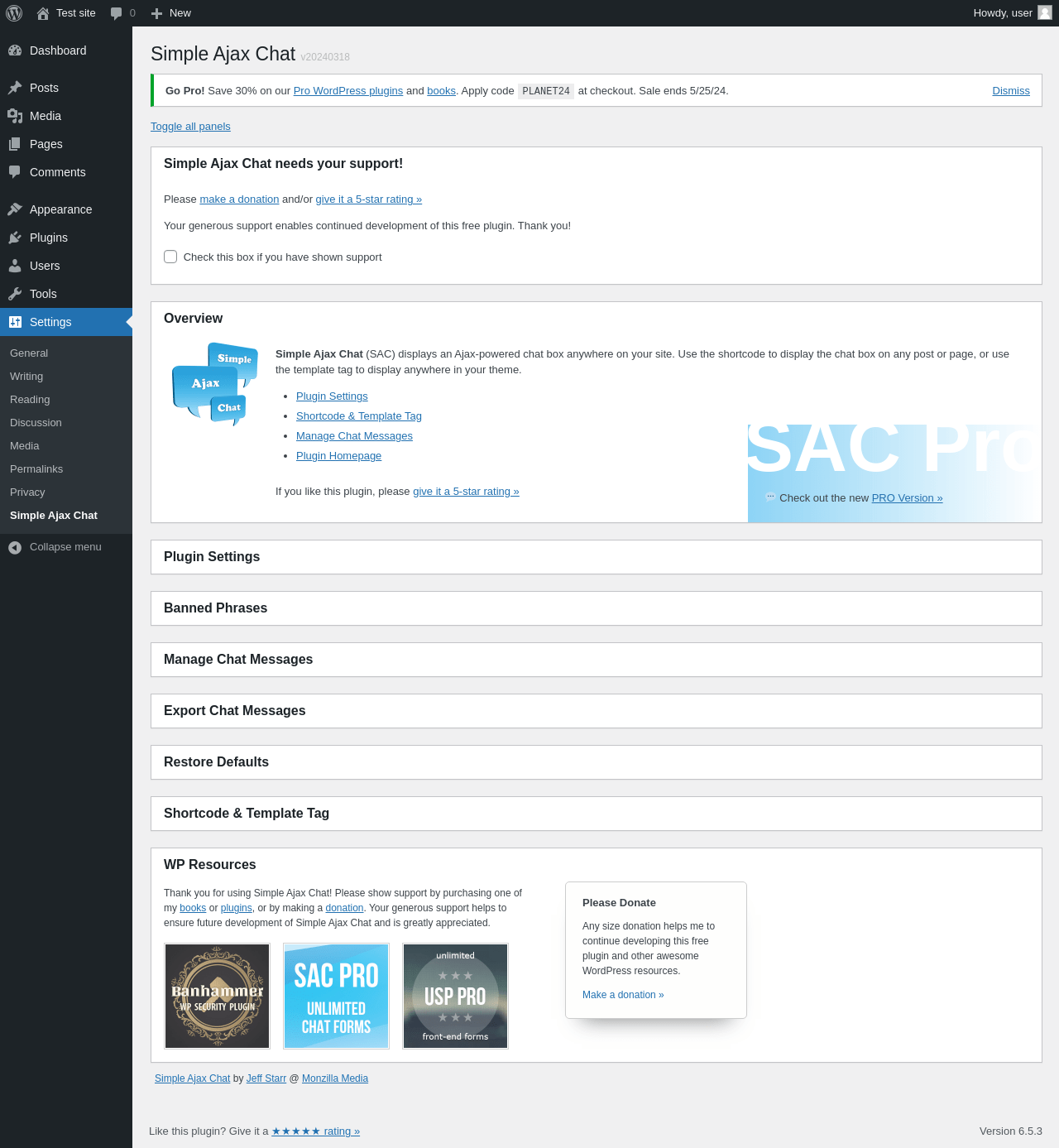
Task: Open Plugin Homepage link
Action: click(338, 456)
